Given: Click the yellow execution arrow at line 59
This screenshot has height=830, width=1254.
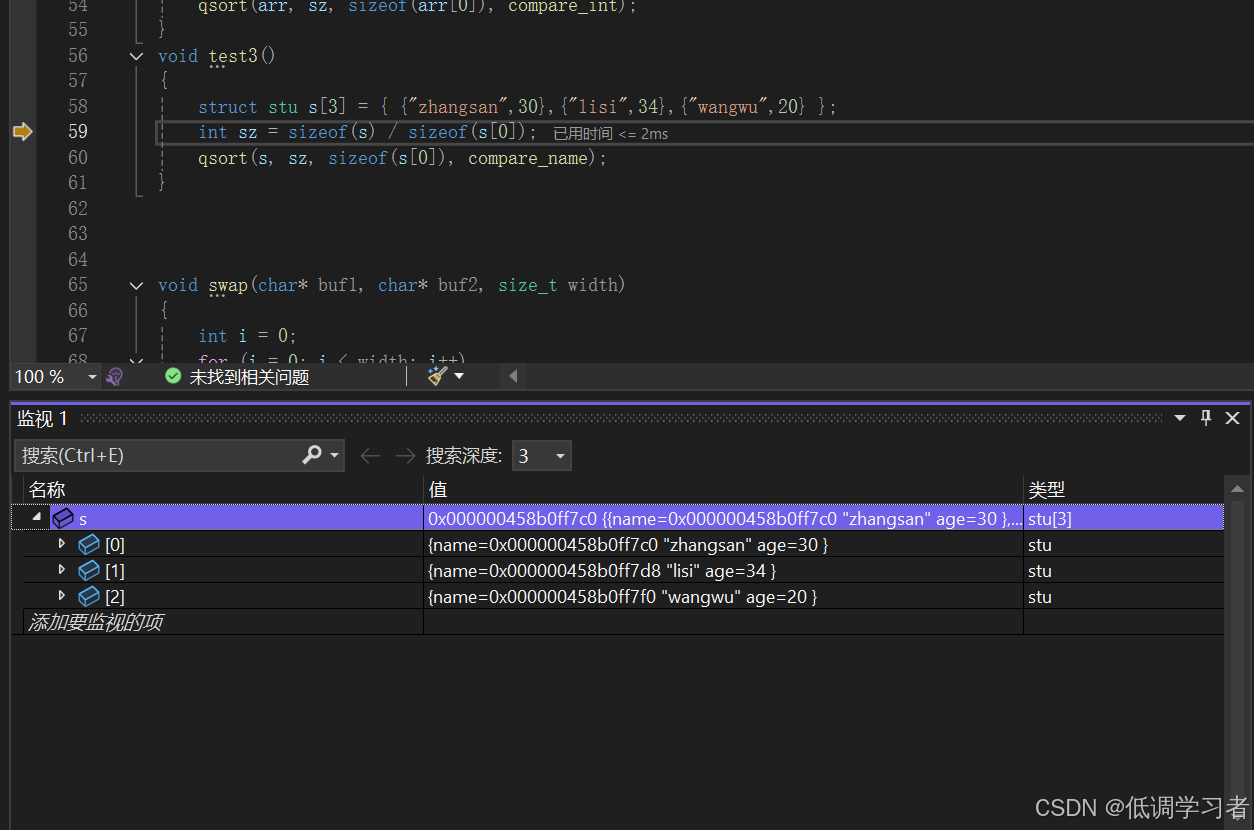Looking at the screenshot, I should tap(22, 131).
